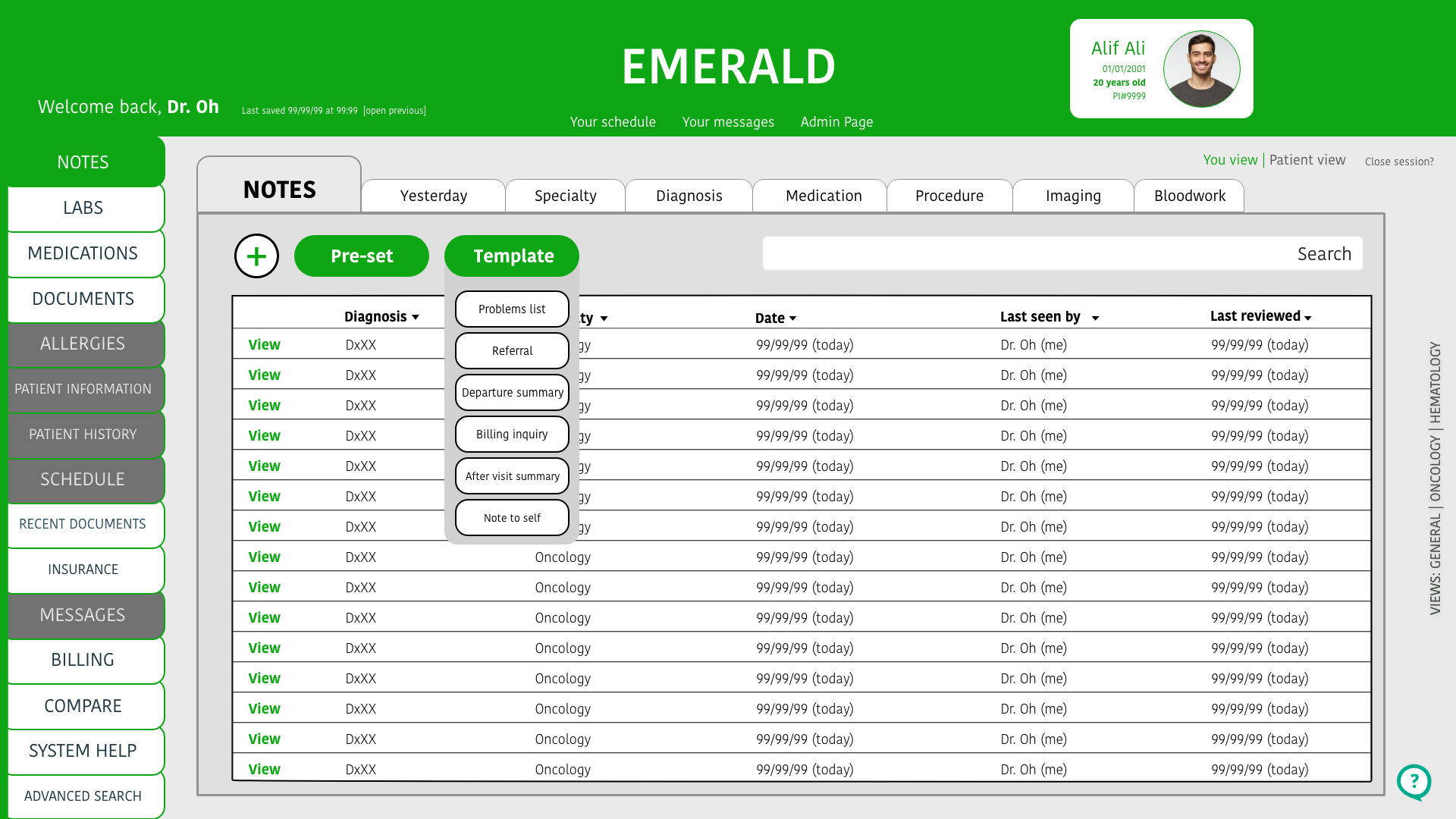This screenshot has height=819, width=1456.
Task: Open NOTES in the sidebar
Action: click(83, 162)
